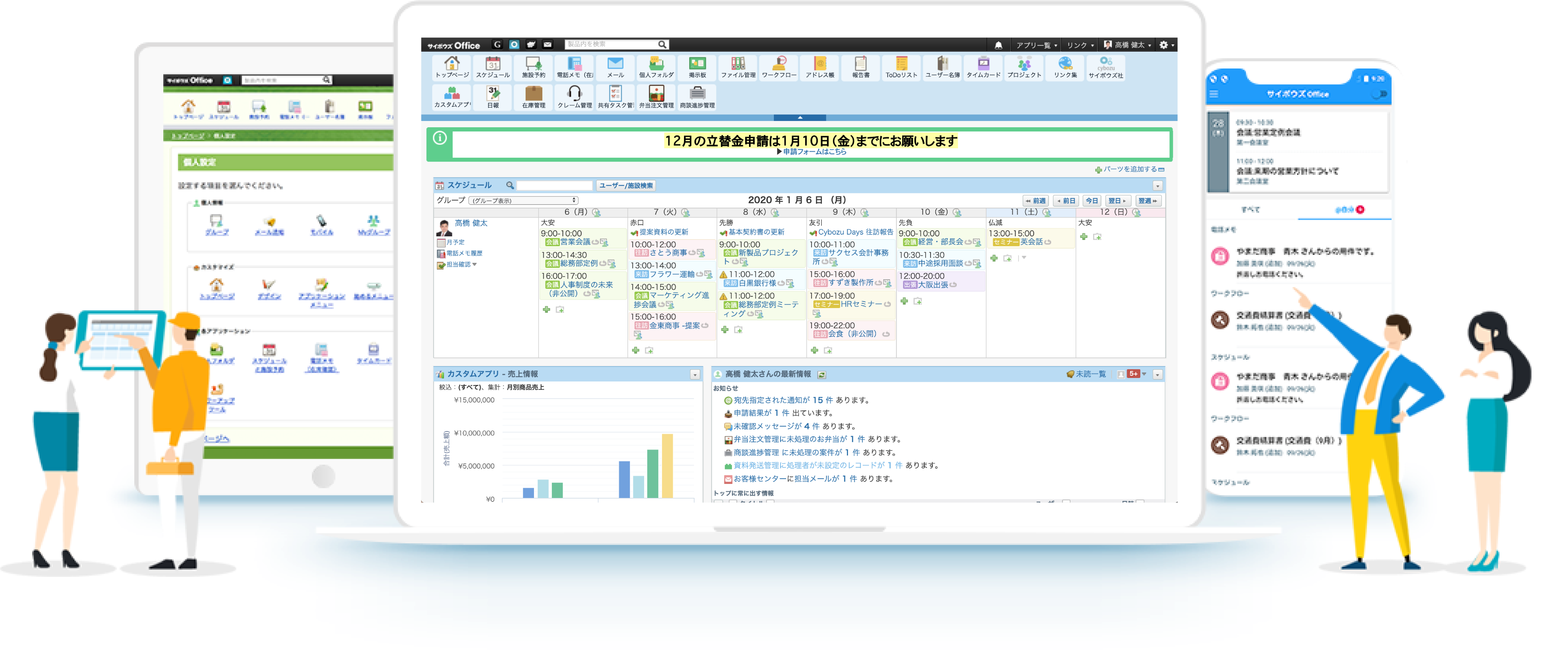This screenshot has width=1568, height=650.
Task: Click the notification bell in header
Action: [x=998, y=45]
